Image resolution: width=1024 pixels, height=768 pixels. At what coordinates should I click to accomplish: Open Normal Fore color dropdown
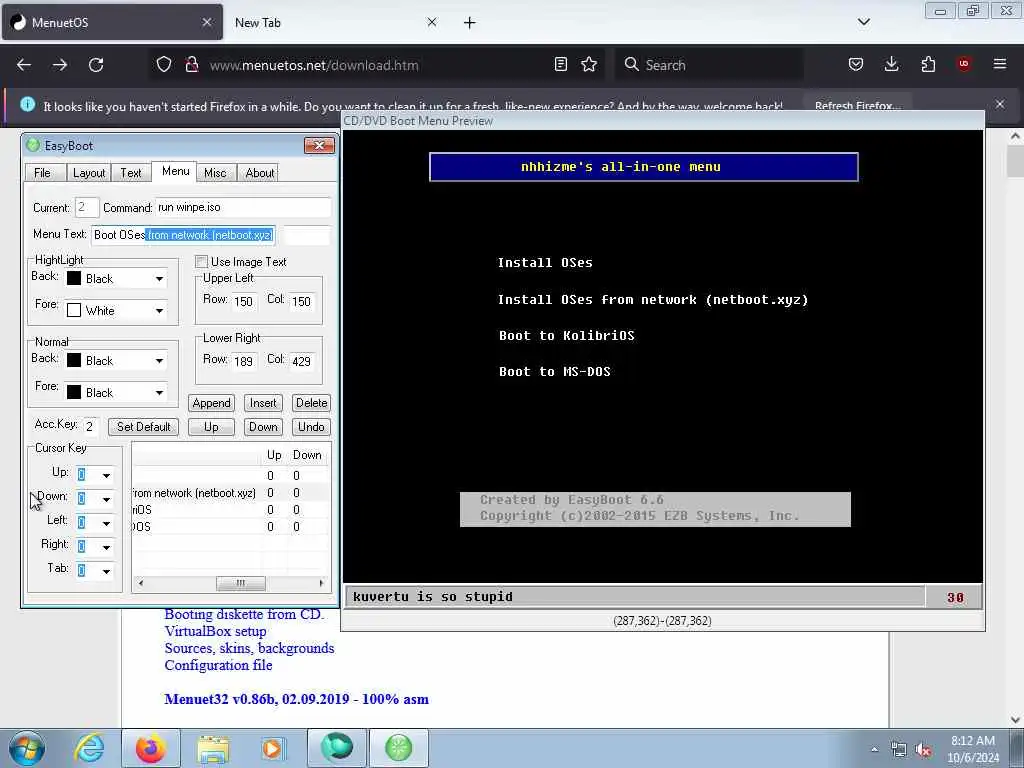pyautogui.click(x=159, y=392)
